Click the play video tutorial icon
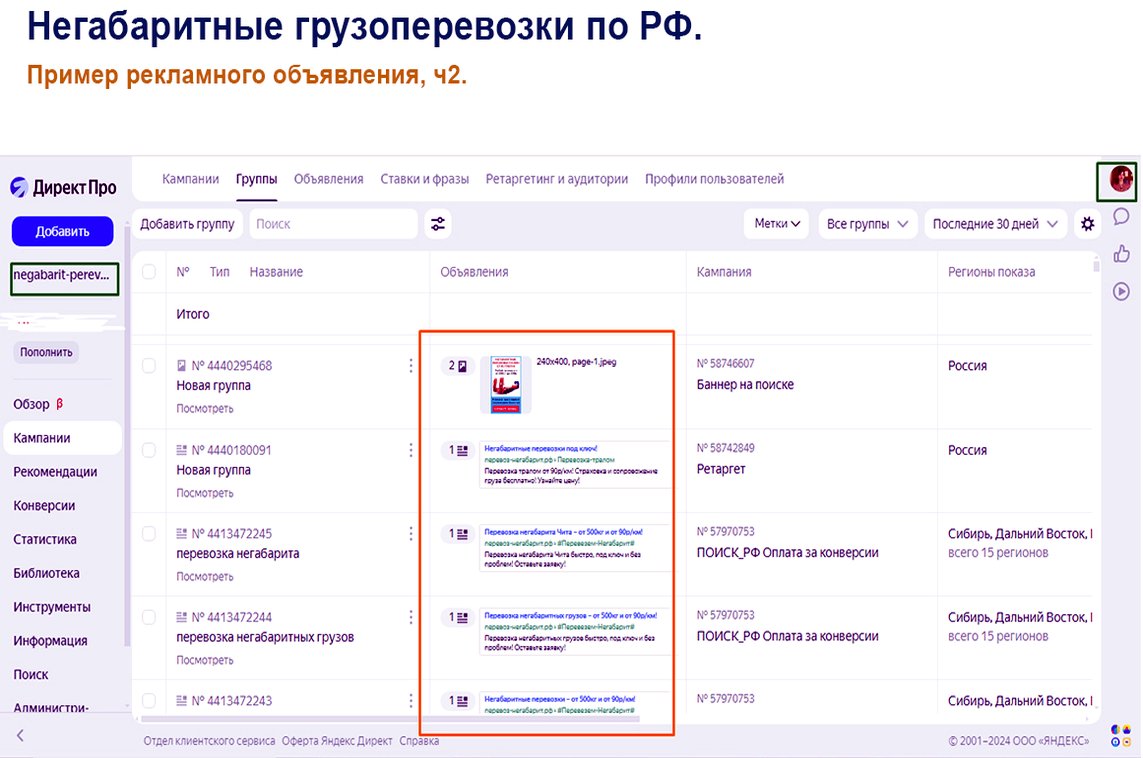Image resolution: width=1143 pixels, height=758 pixels. click(x=1121, y=292)
